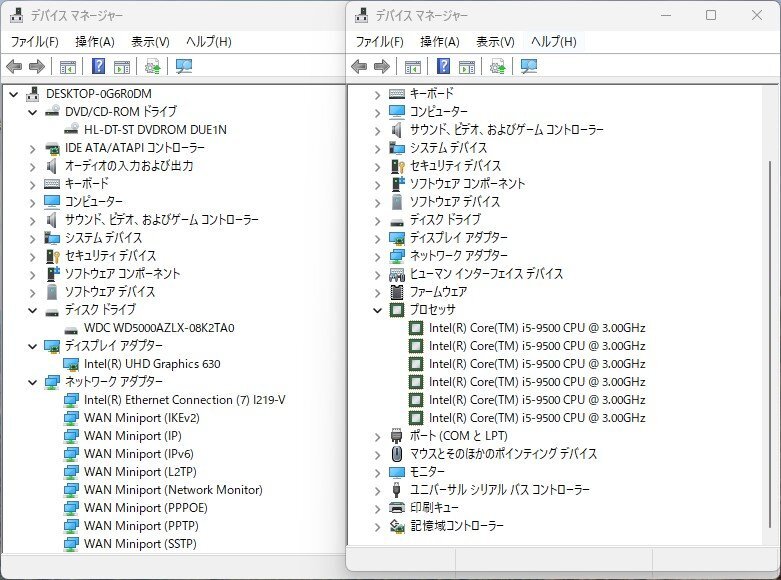The image size is (781, 580).
Task: Click Update driver icon in left window toolbar
Action: pyautogui.click(x=152, y=66)
